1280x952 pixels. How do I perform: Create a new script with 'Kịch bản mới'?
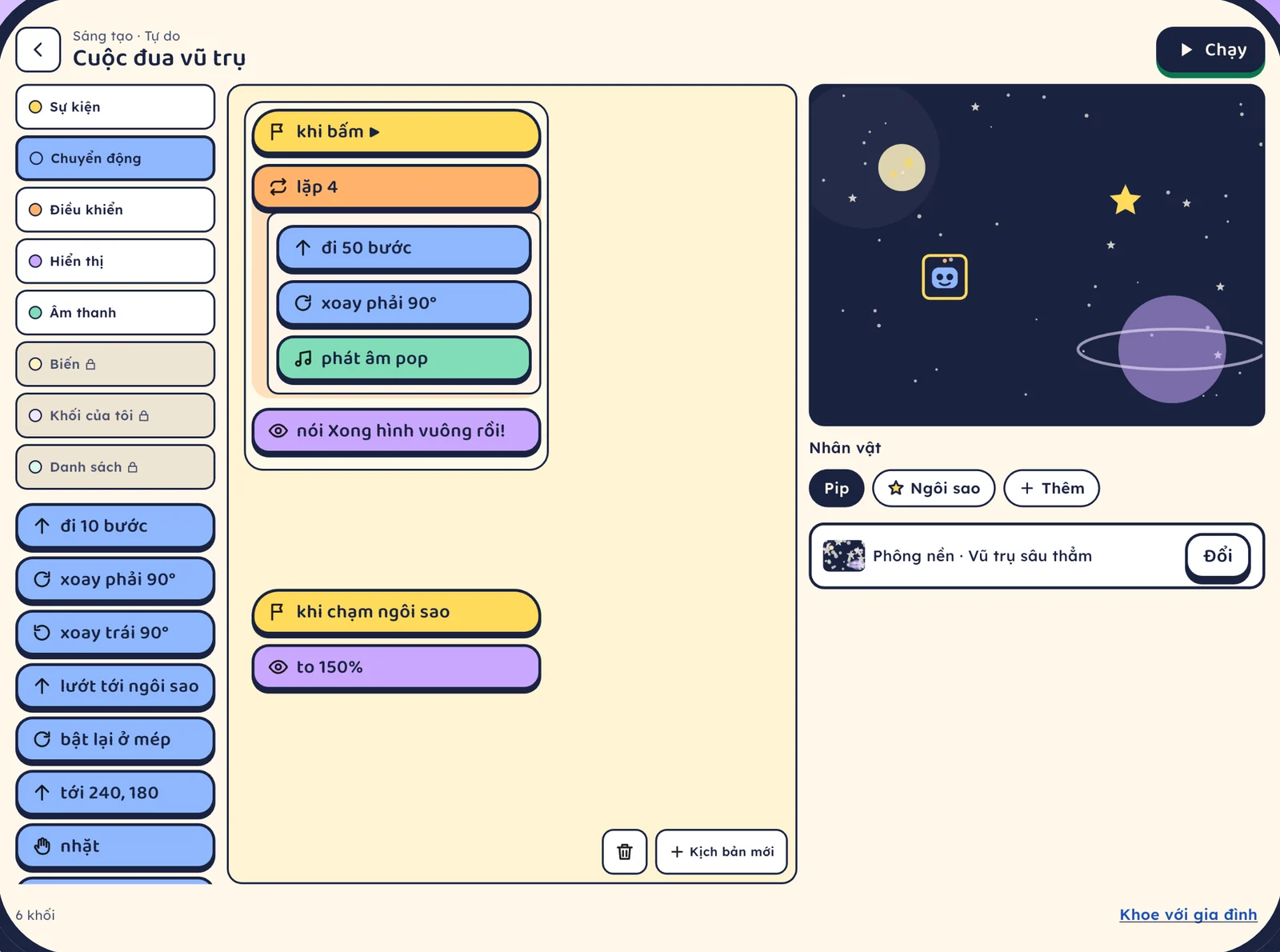pos(722,851)
